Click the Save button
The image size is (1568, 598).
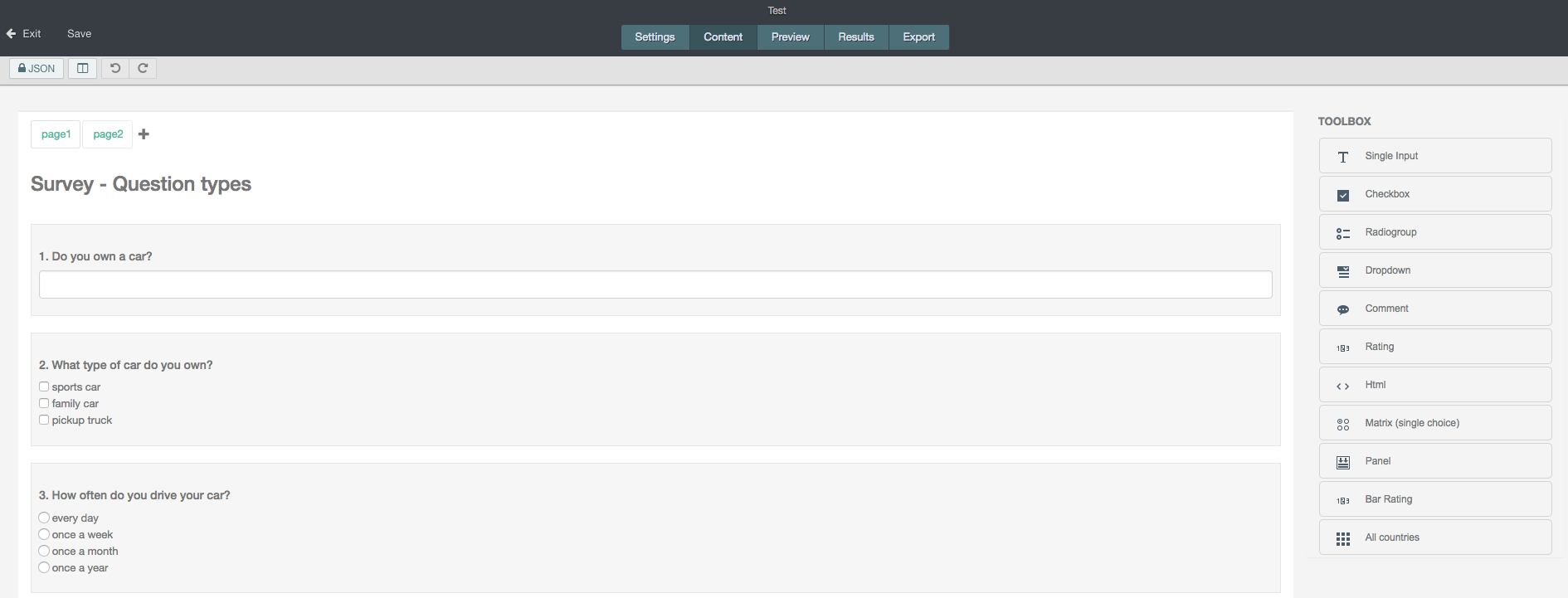tap(80, 34)
